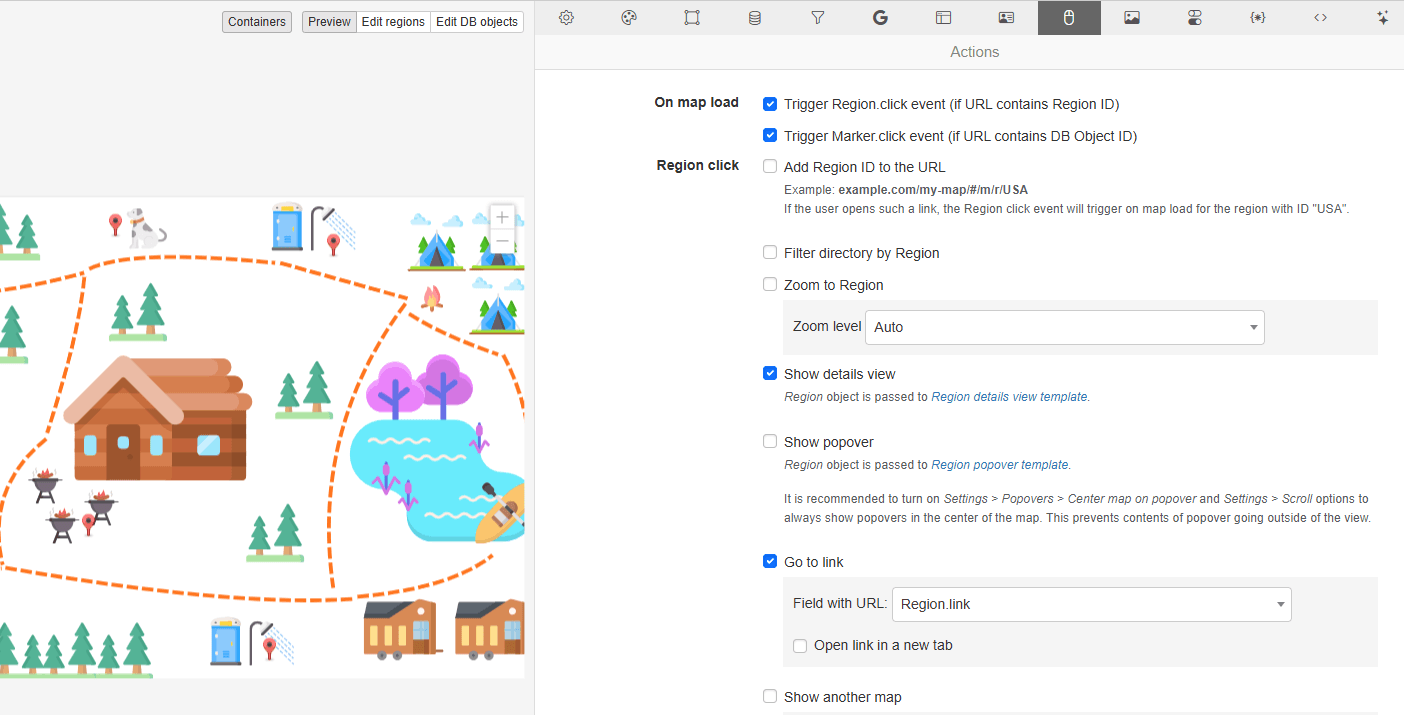The height and width of the screenshot is (715, 1404).
Task: Open Region details view template link
Action: [x=1009, y=397]
